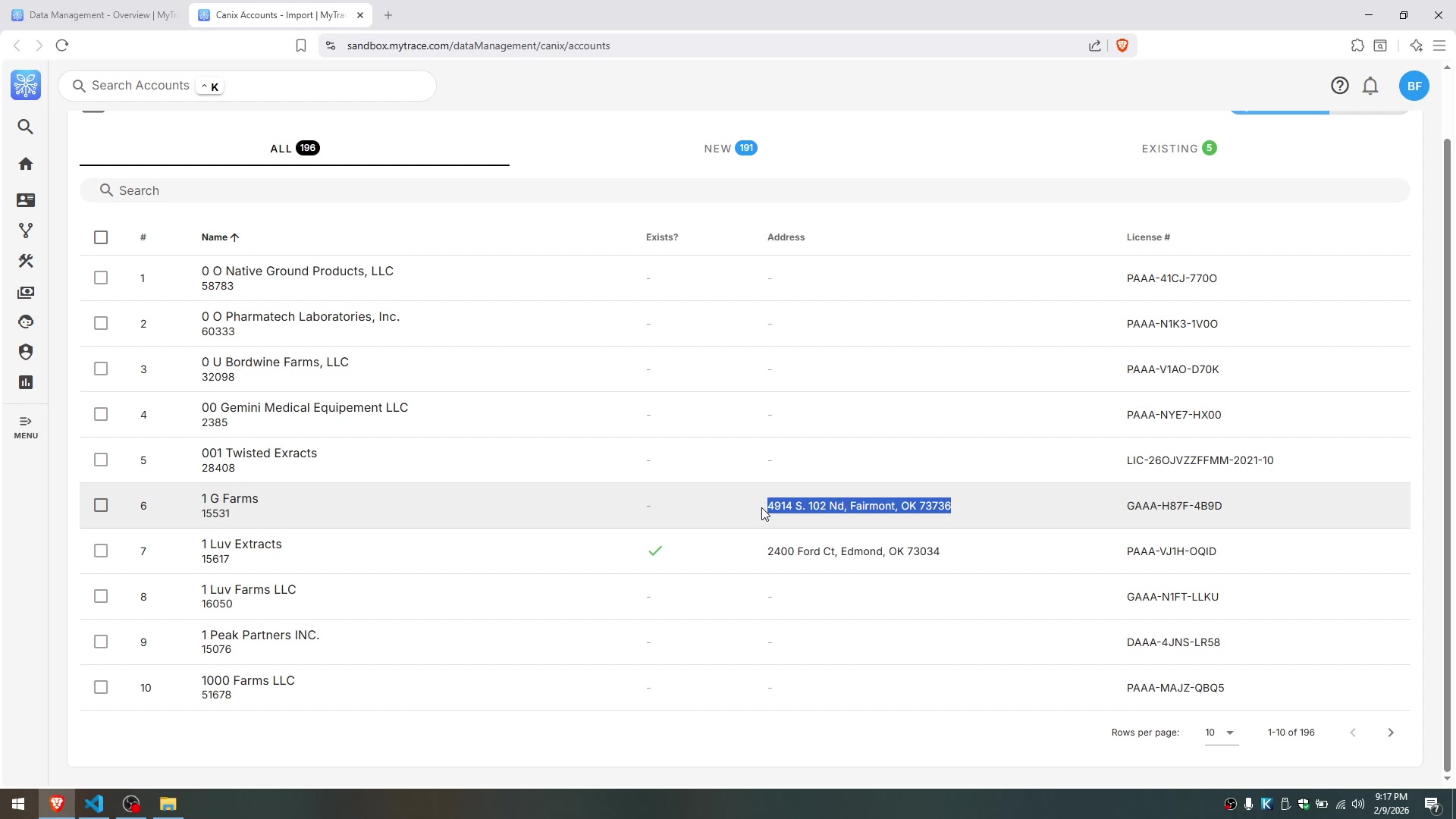Open the sidebar search icon
1456x819 pixels.
(26, 127)
